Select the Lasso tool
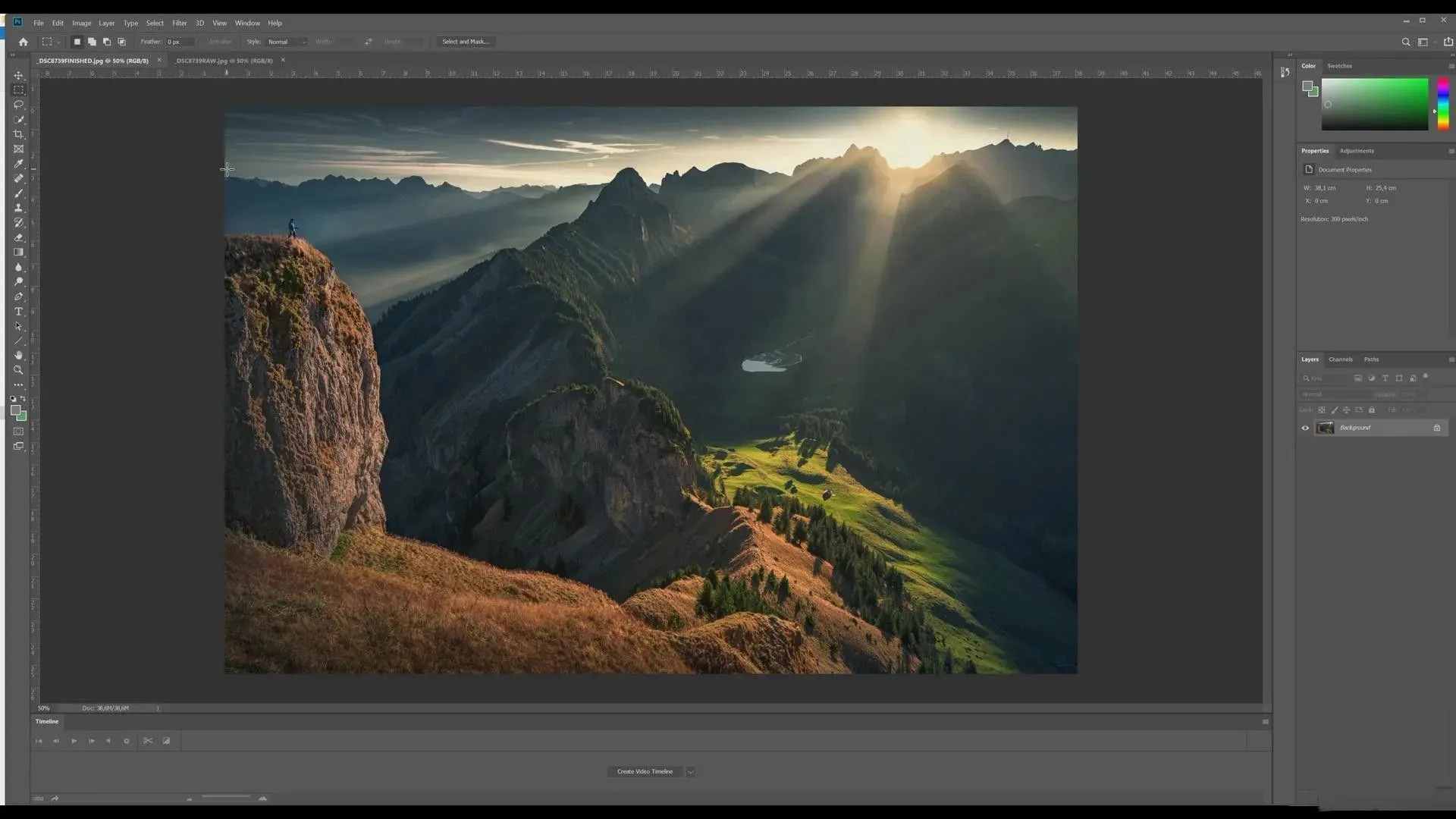The height and width of the screenshot is (819, 1456). pos(18,105)
